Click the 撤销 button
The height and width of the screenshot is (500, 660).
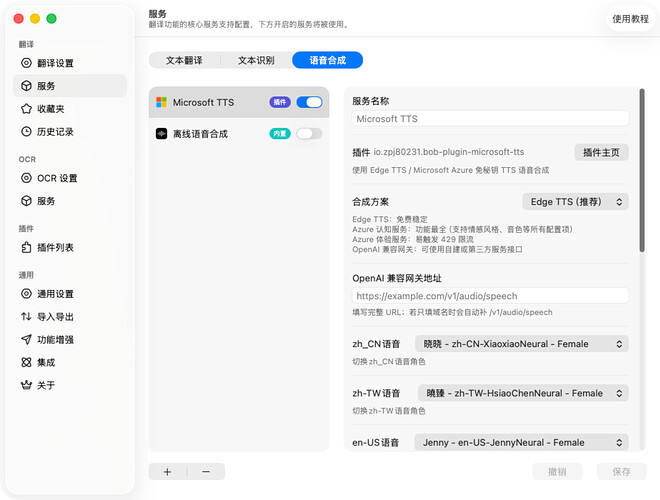(557, 472)
